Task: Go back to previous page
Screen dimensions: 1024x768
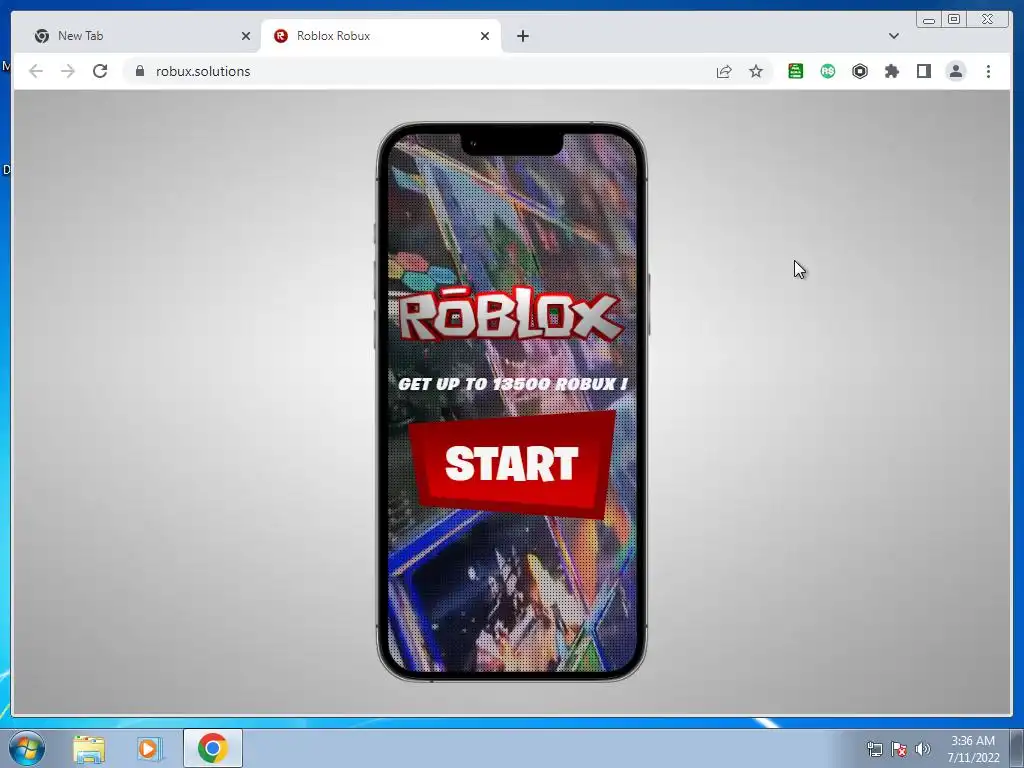Action: click(36, 71)
